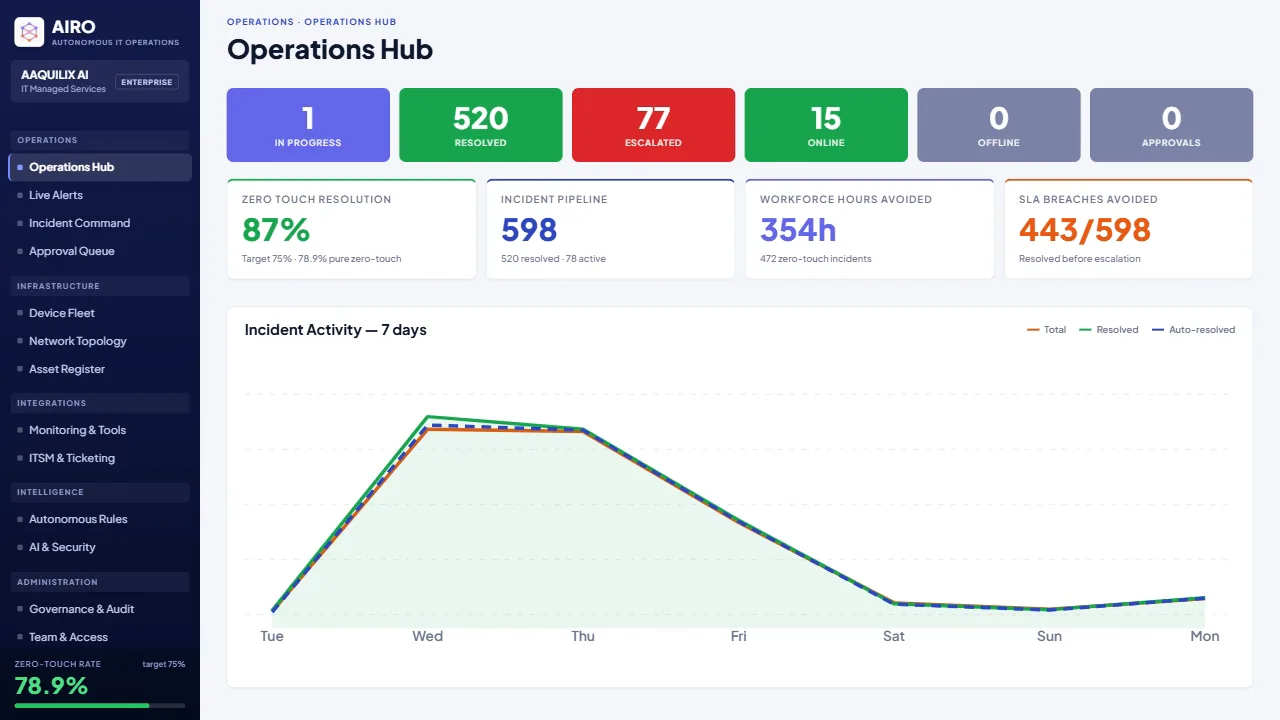Viewport: 1280px width, 720px height.
Task: Click the SLA Breaches Avoided card
Action: click(x=1128, y=229)
